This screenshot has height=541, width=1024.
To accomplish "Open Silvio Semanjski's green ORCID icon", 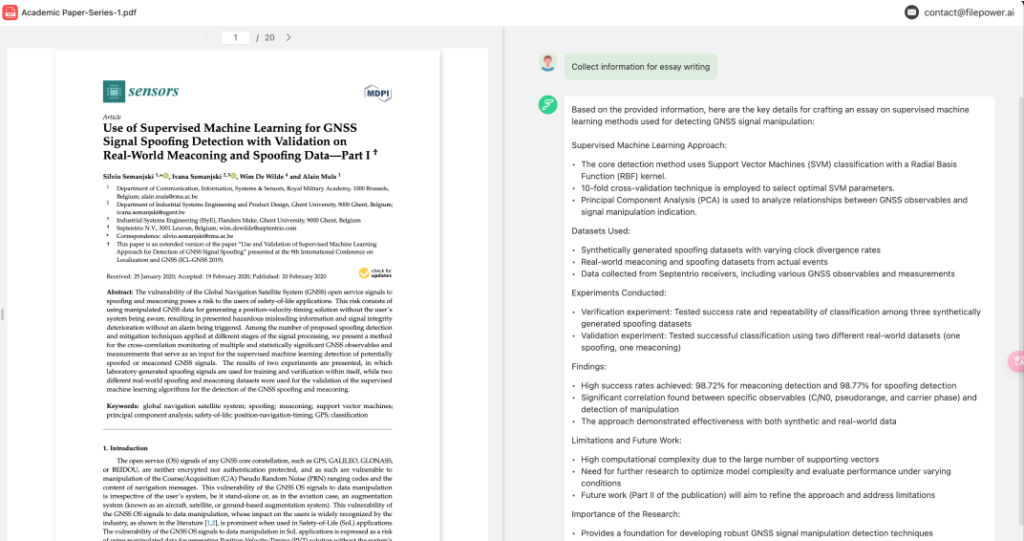I will (165, 176).
